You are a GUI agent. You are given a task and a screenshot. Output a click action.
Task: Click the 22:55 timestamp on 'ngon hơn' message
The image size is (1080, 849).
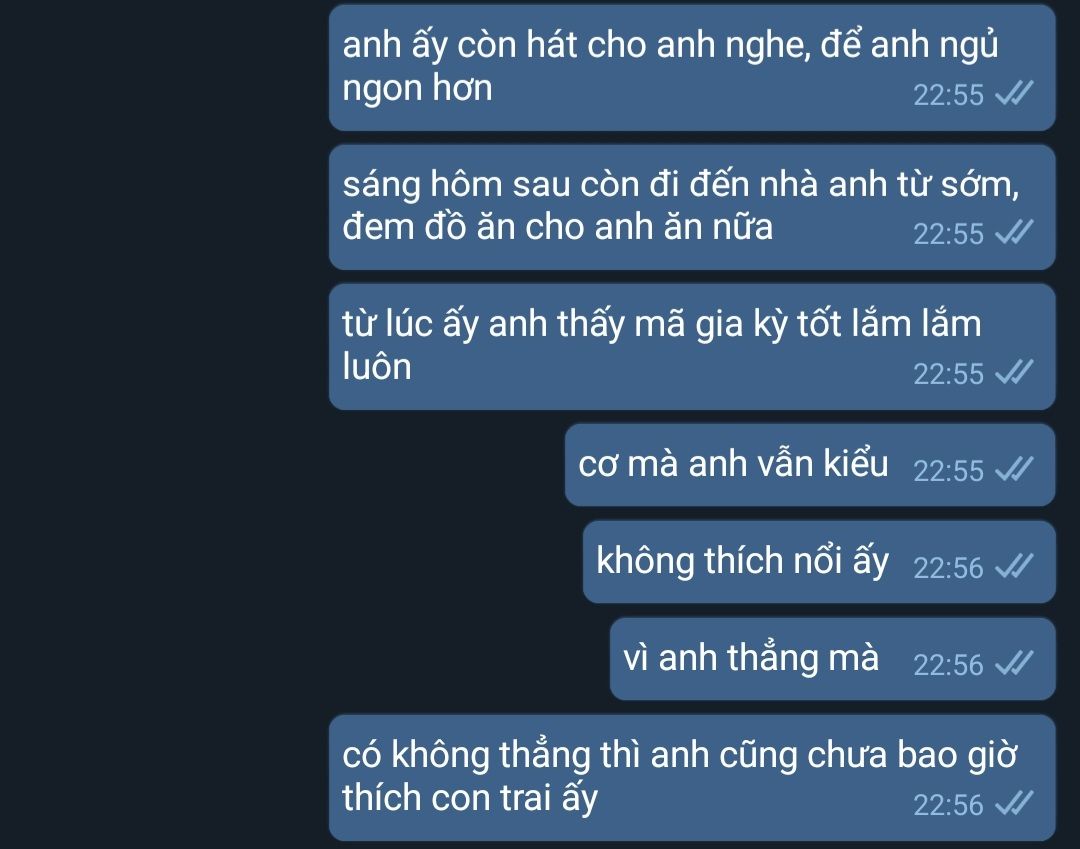[x=948, y=95]
